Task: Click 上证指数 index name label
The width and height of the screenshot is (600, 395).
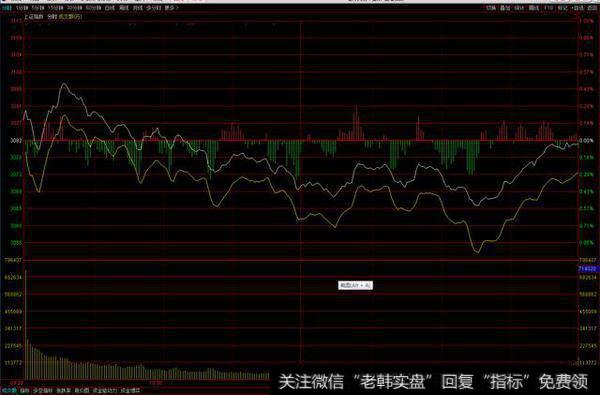Action: tap(34, 17)
